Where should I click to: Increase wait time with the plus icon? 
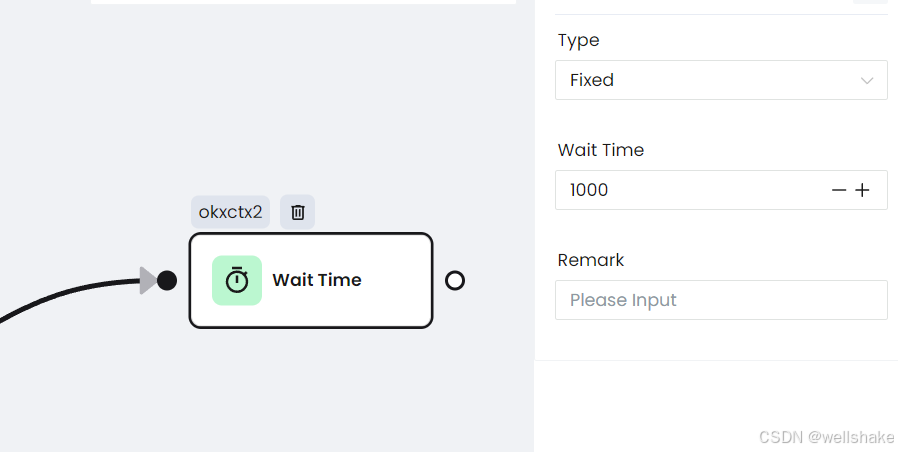[862, 190]
